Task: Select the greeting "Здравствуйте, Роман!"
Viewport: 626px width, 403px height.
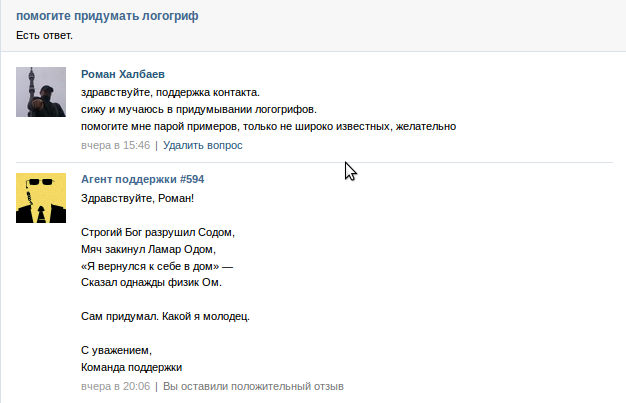Action: [137, 199]
